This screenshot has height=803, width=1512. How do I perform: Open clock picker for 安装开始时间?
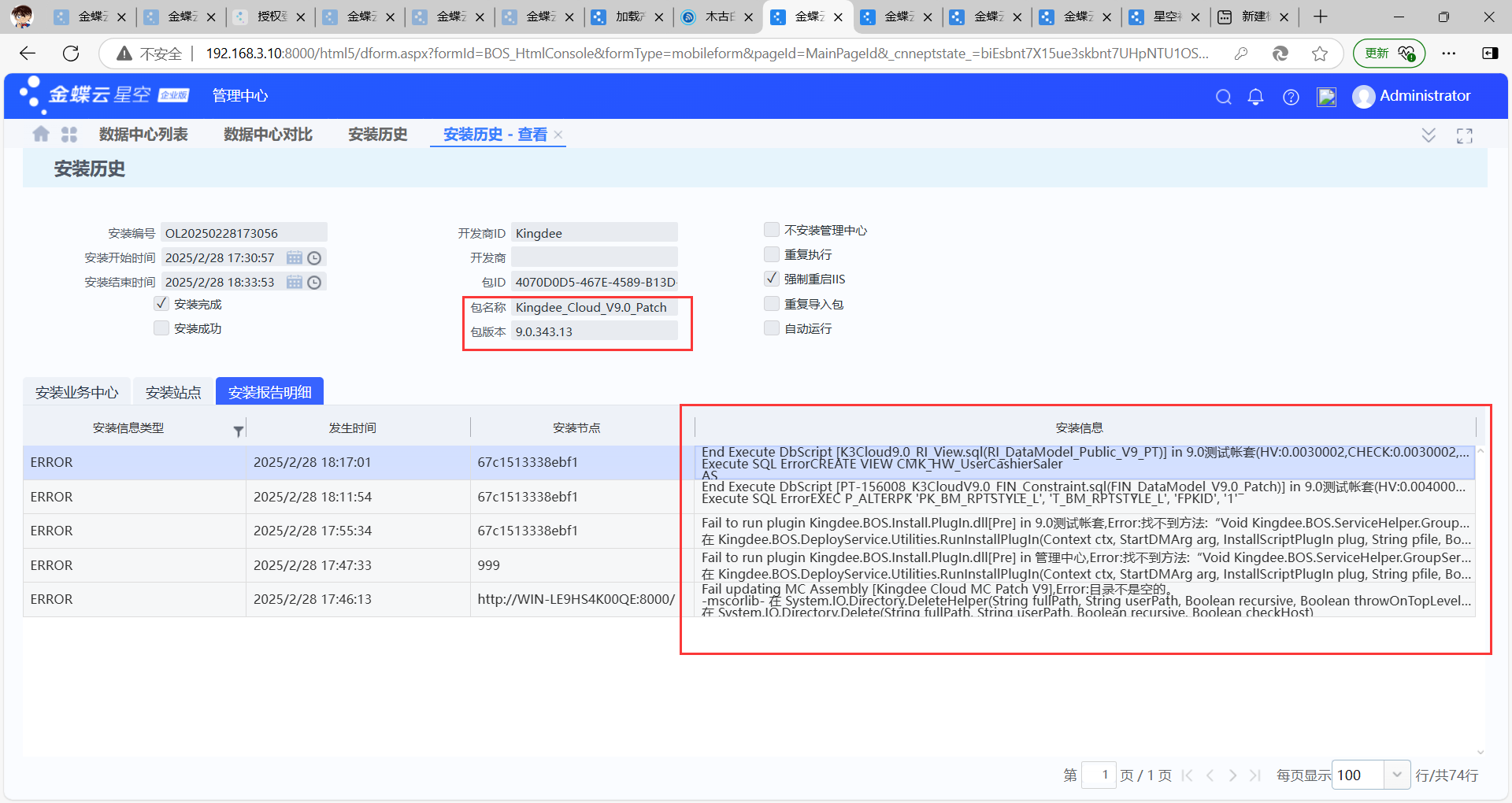[x=314, y=257]
